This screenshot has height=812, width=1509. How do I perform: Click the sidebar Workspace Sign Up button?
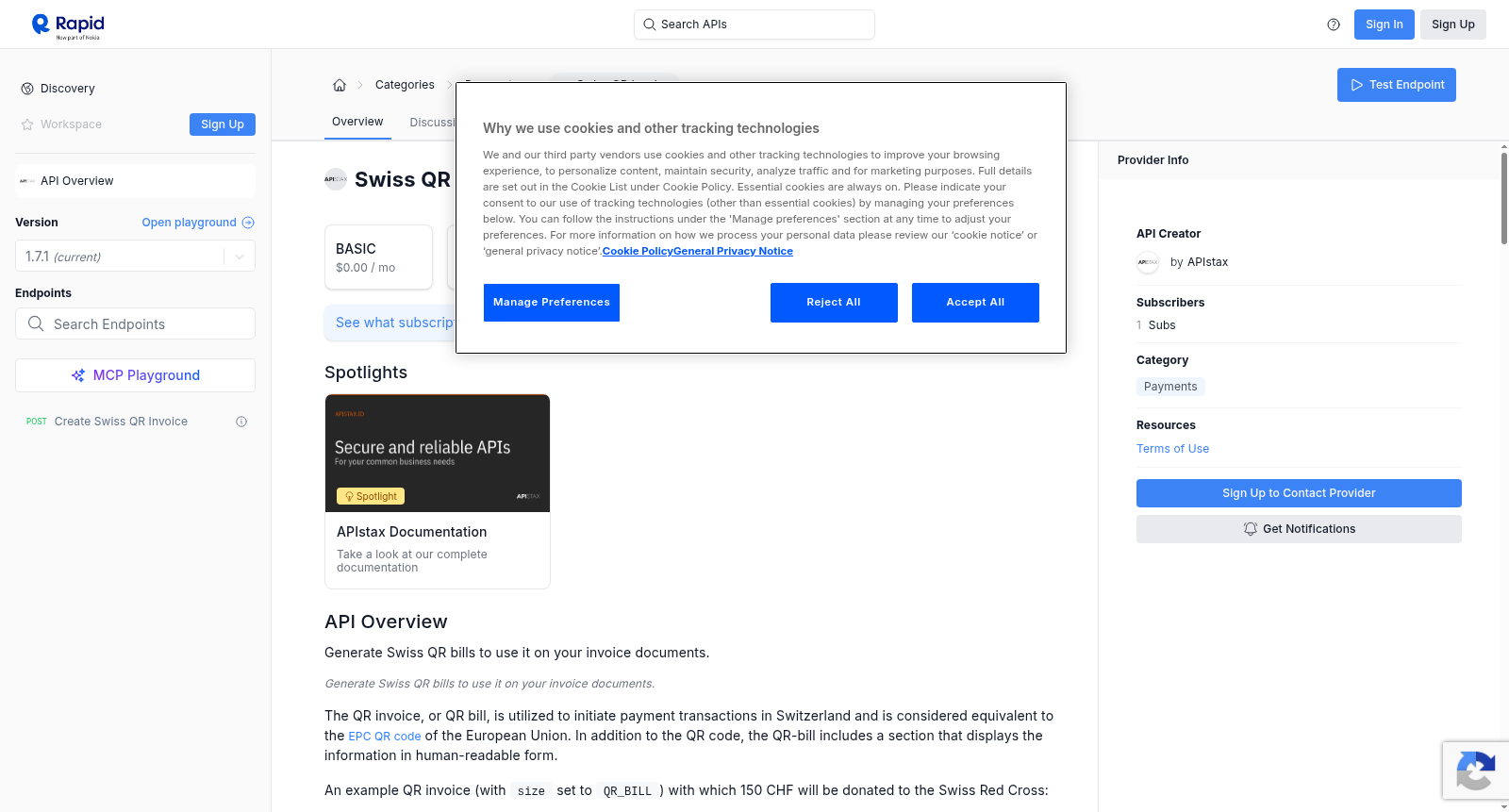coord(223,124)
